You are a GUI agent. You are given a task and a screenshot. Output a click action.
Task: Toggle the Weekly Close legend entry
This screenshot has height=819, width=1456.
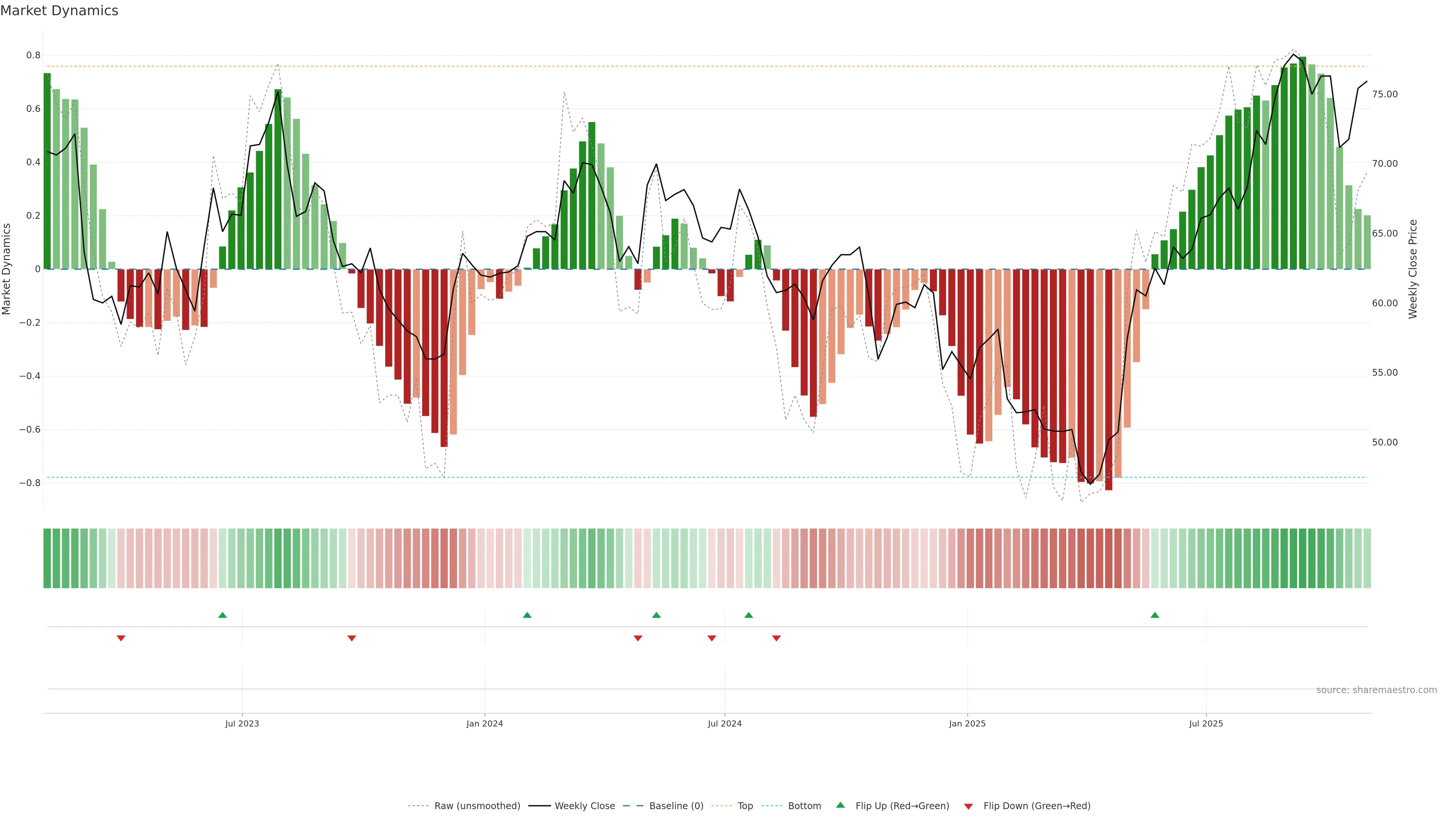click(584, 805)
